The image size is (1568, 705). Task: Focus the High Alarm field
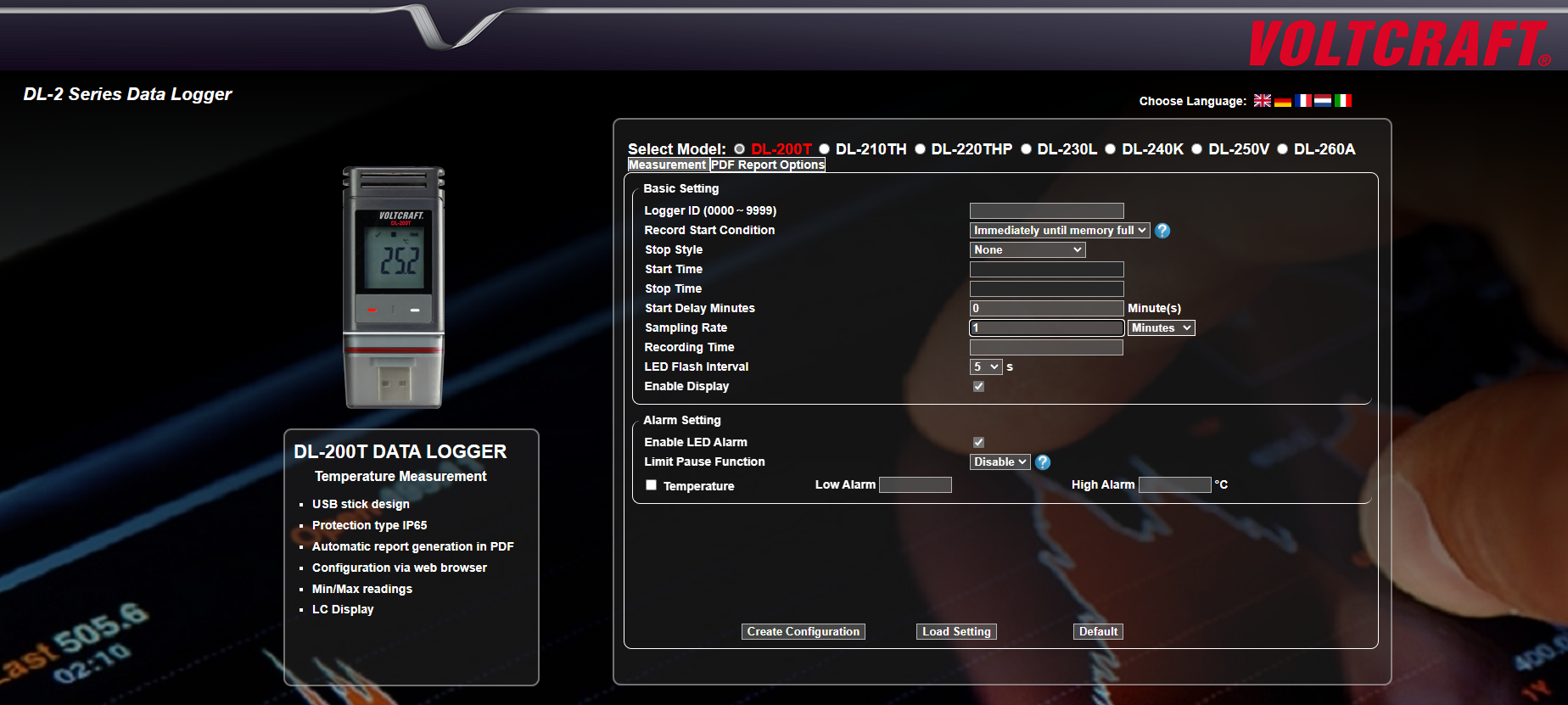tap(1174, 484)
